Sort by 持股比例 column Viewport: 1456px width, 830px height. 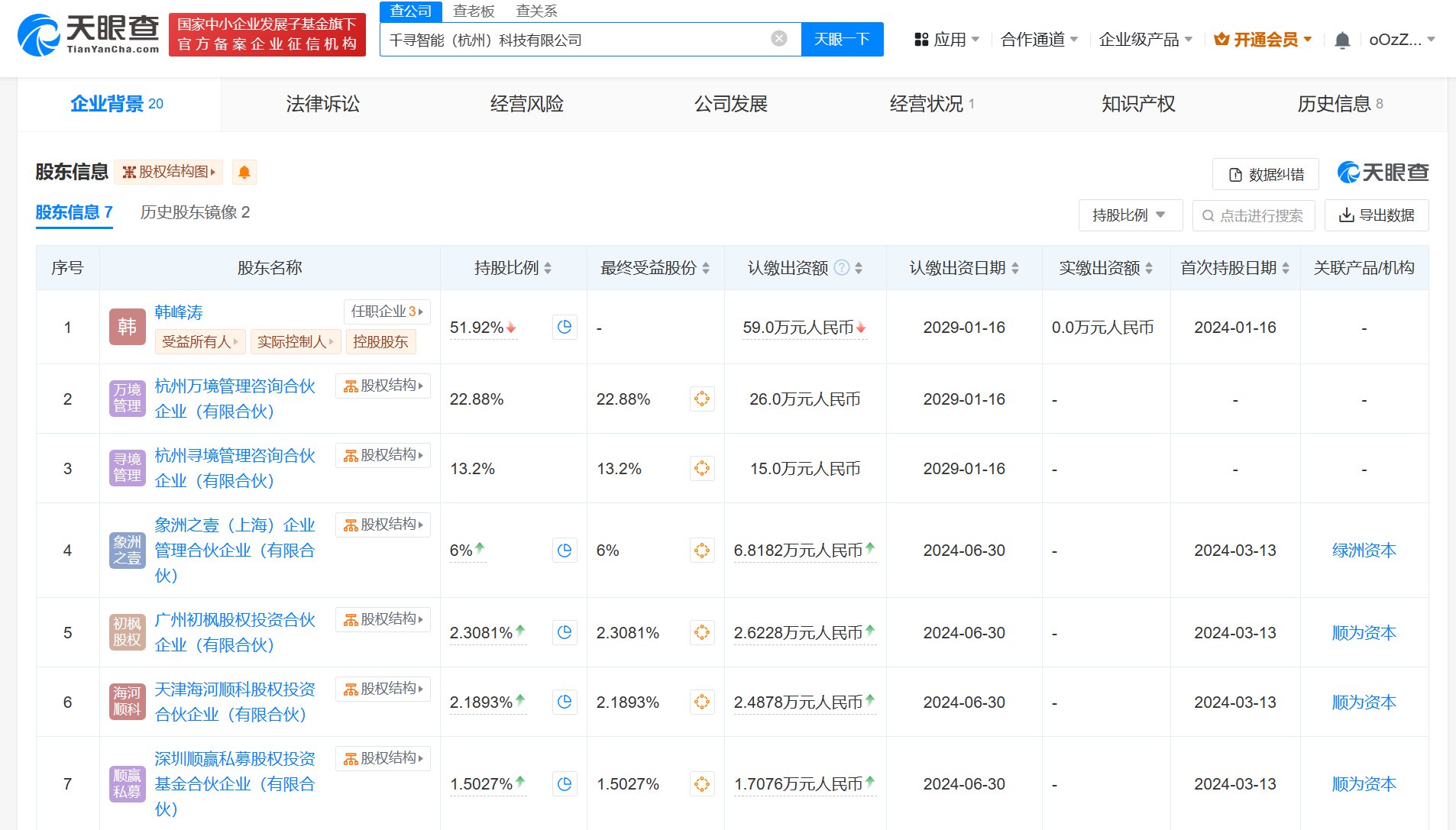point(548,268)
